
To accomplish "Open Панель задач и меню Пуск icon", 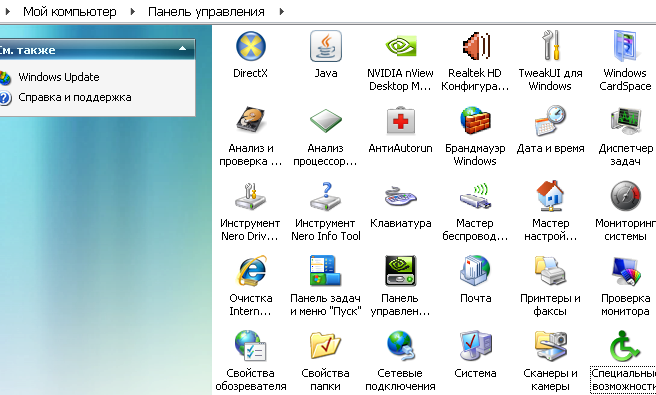I will point(325,271).
